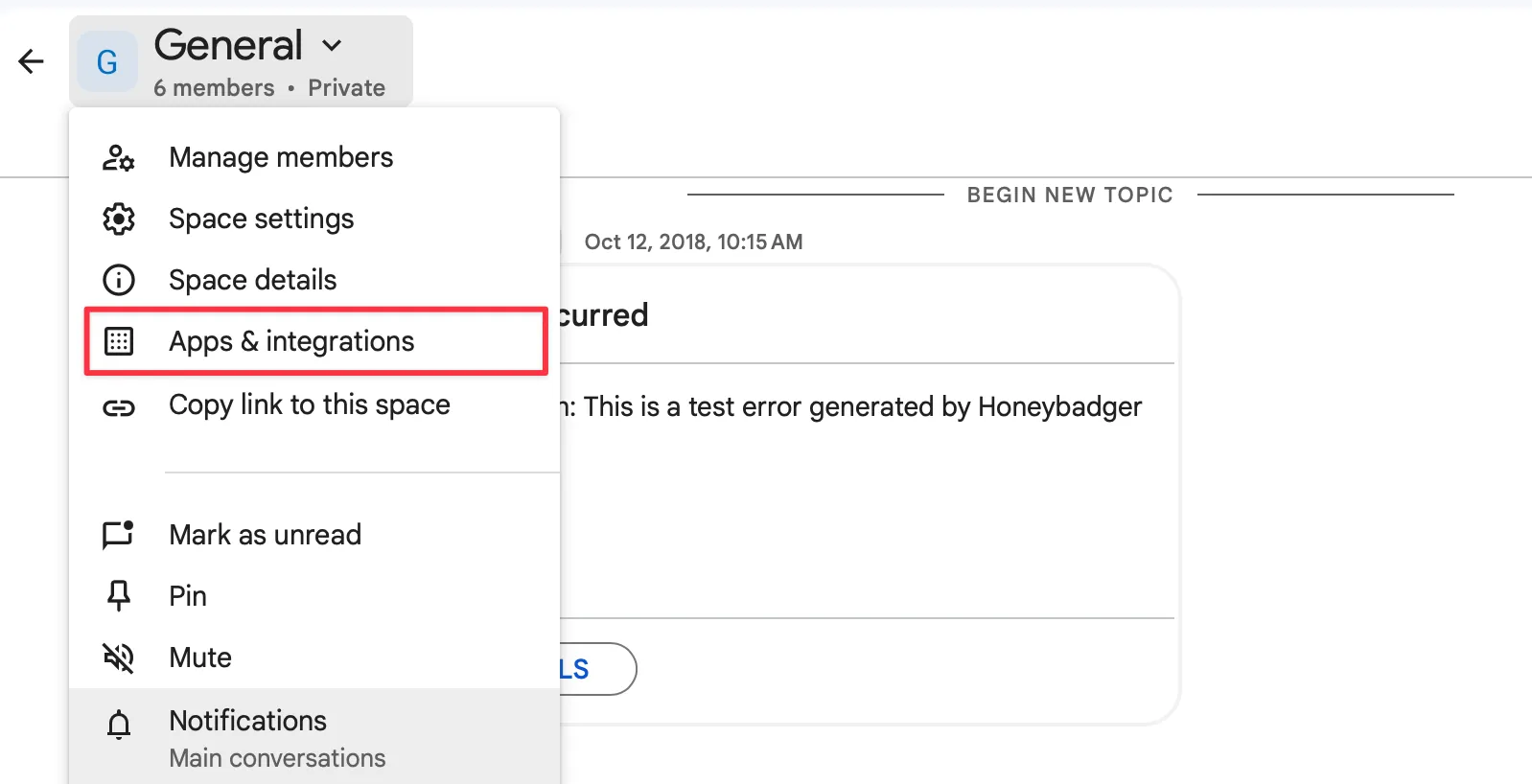Select Apps & integrations menu entry

(291, 341)
